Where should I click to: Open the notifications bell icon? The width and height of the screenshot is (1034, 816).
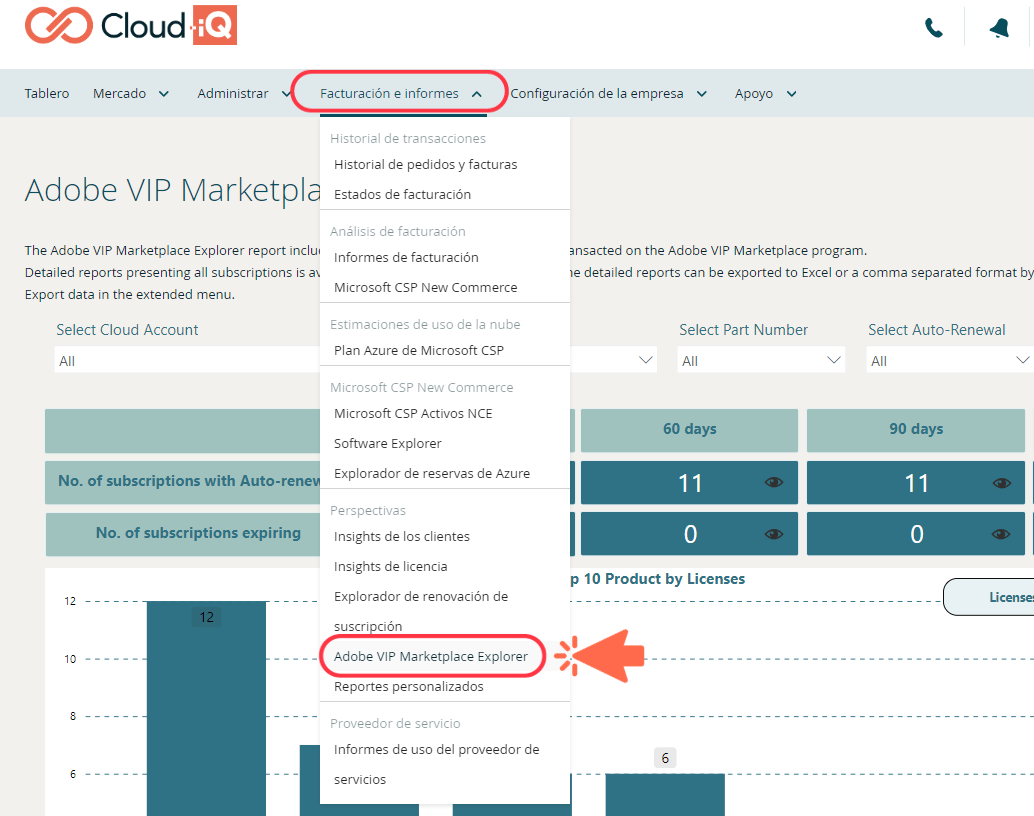(1000, 28)
